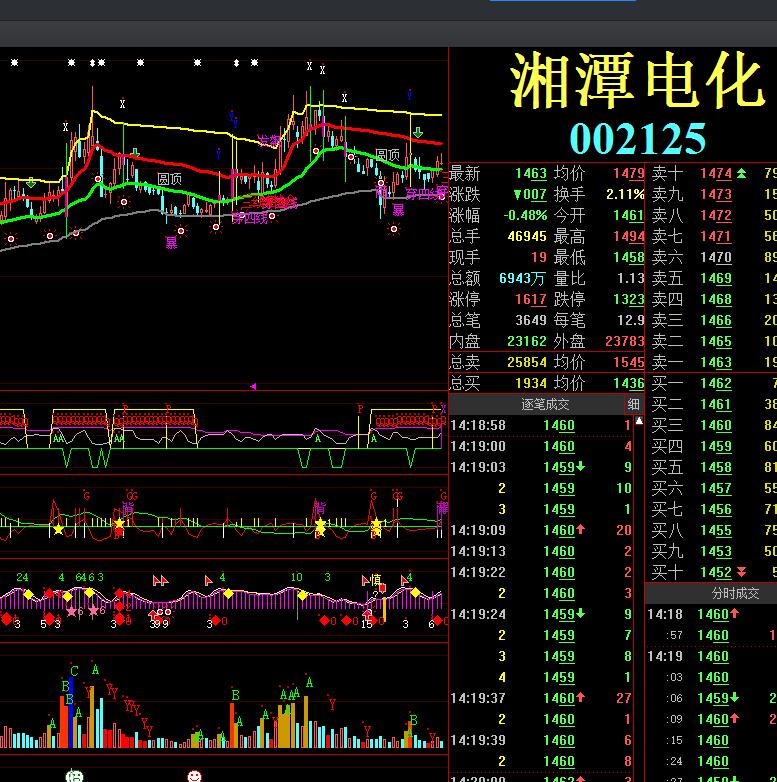
Task: Click the 涨幅 value -0.48%
Action: pyautogui.click(x=525, y=215)
